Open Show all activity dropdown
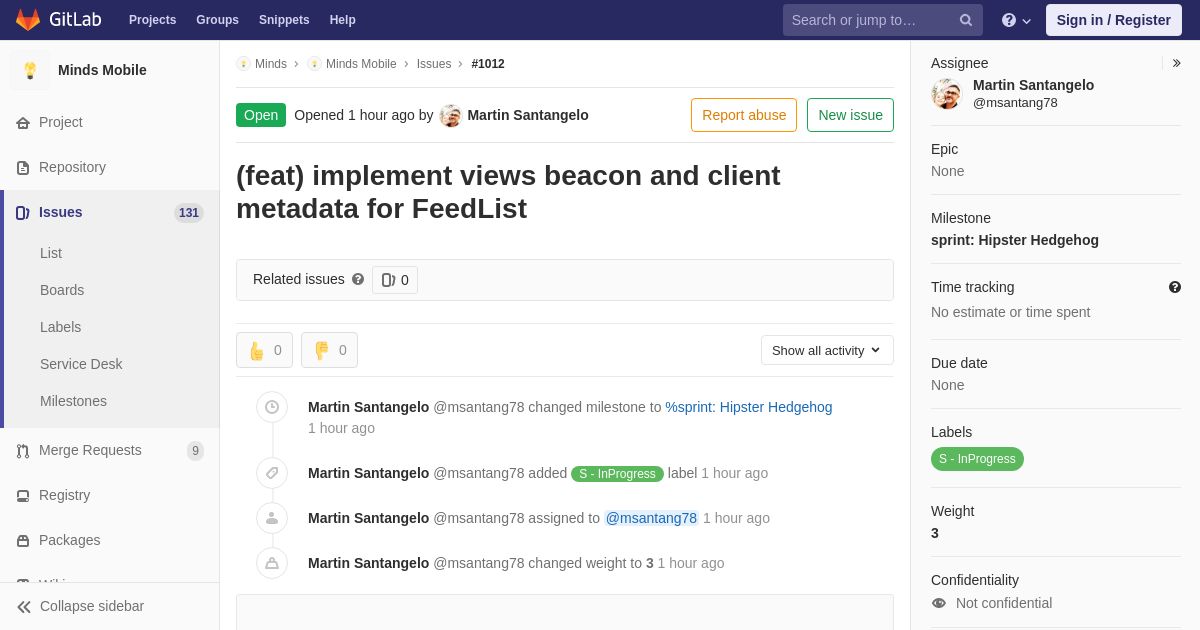The height and width of the screenshot is (630, 1200). coord(827,350)
